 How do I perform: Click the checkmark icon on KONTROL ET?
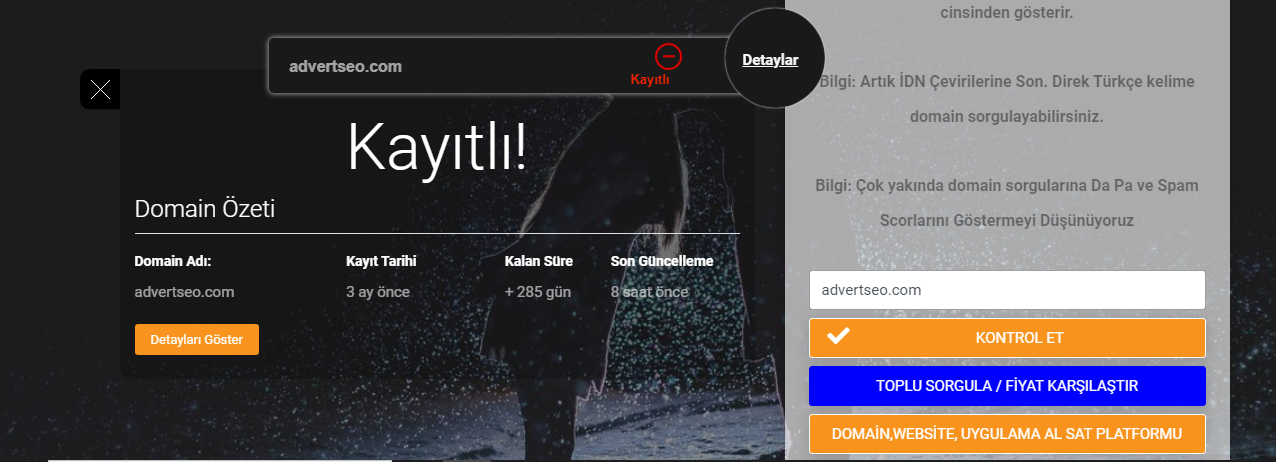839,337
